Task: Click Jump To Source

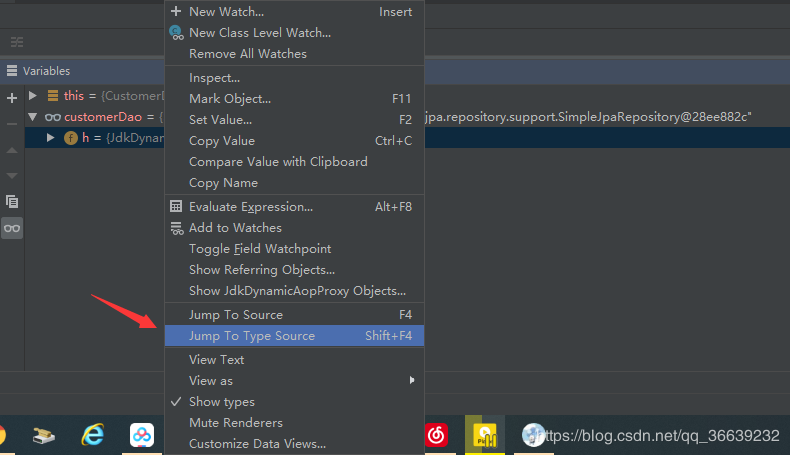Action: tap(294, 315)
